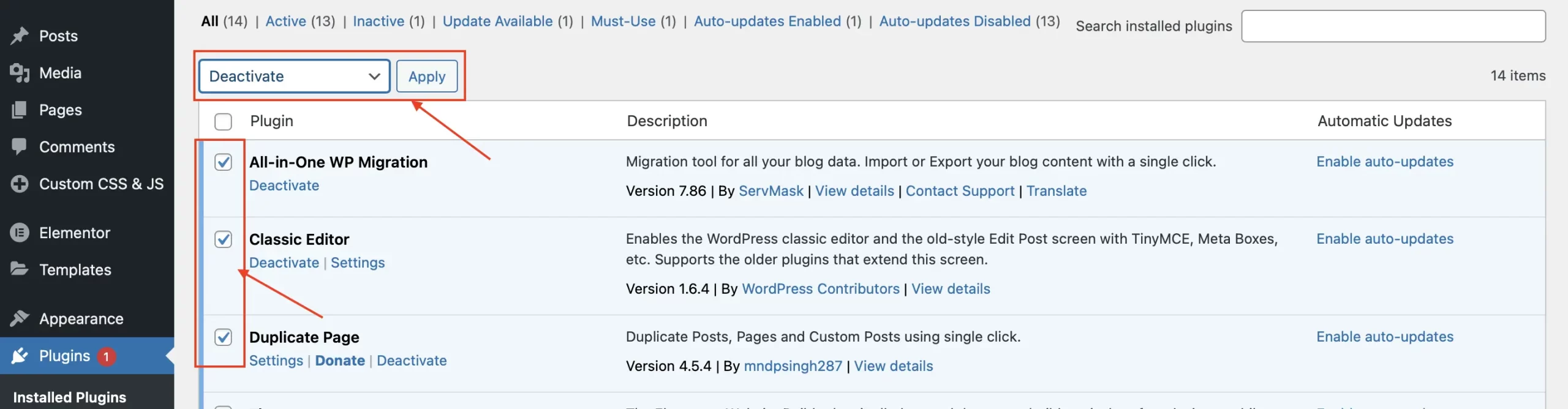Viewport: 1568px width, 409px height.
Task: Show All plugins filter
Action: [210, 21]
